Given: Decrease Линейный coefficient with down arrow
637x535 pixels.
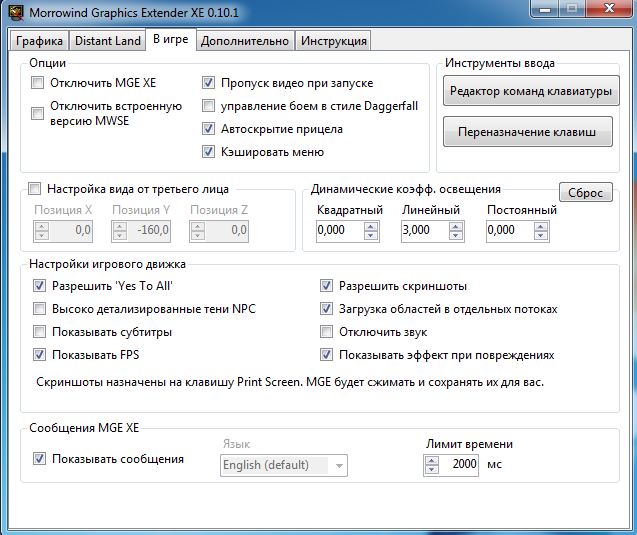Looking at the screenshot, I should (x=456, y=236).
